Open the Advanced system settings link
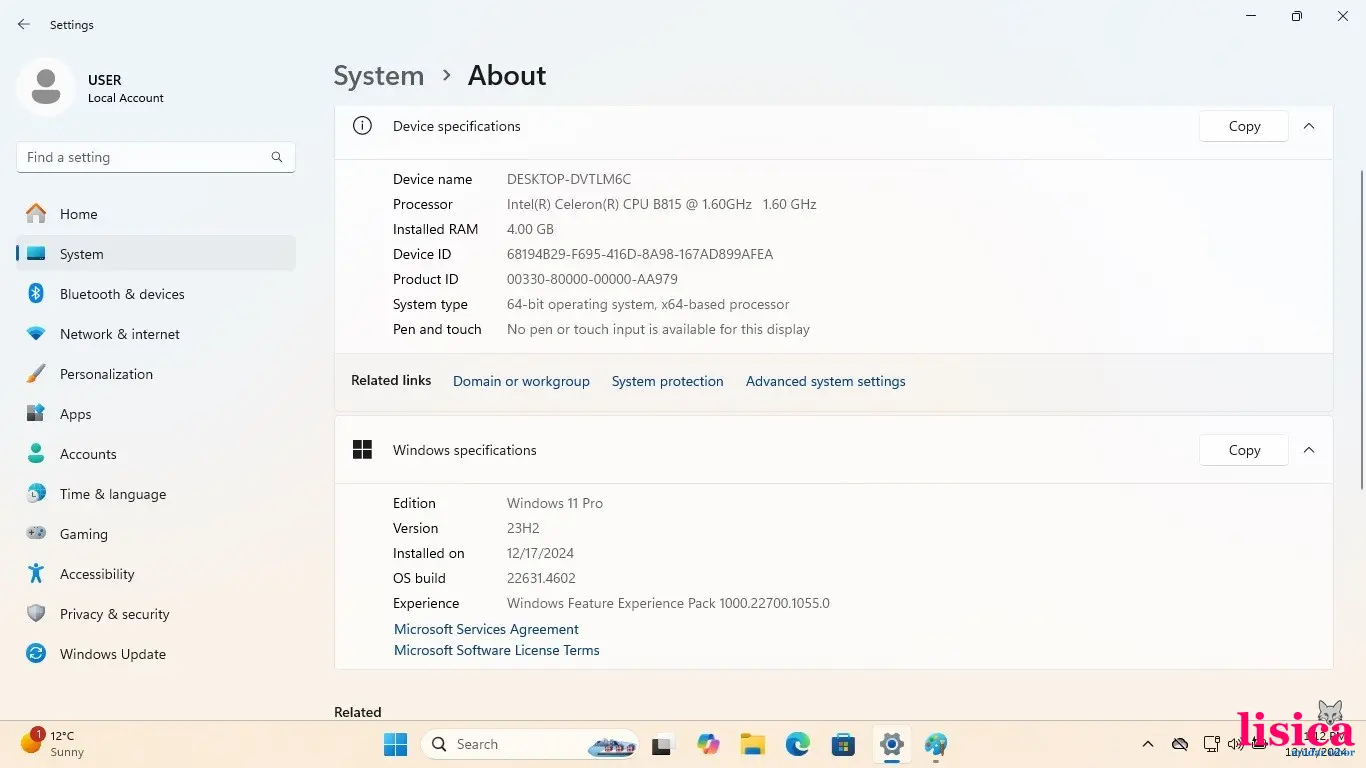The image size is (1366, 768). click(825, 381)
